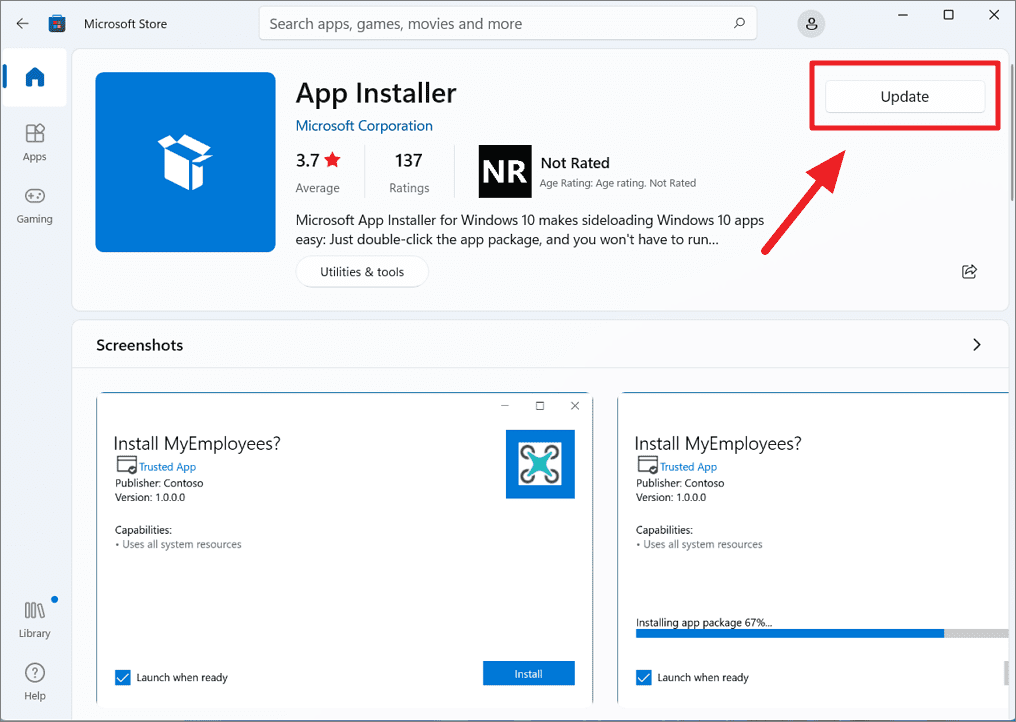The width and height of the screenshot is (1016, 722).
Task: Open the Home tab in sidebar
Action: click(x=34, y=77)
